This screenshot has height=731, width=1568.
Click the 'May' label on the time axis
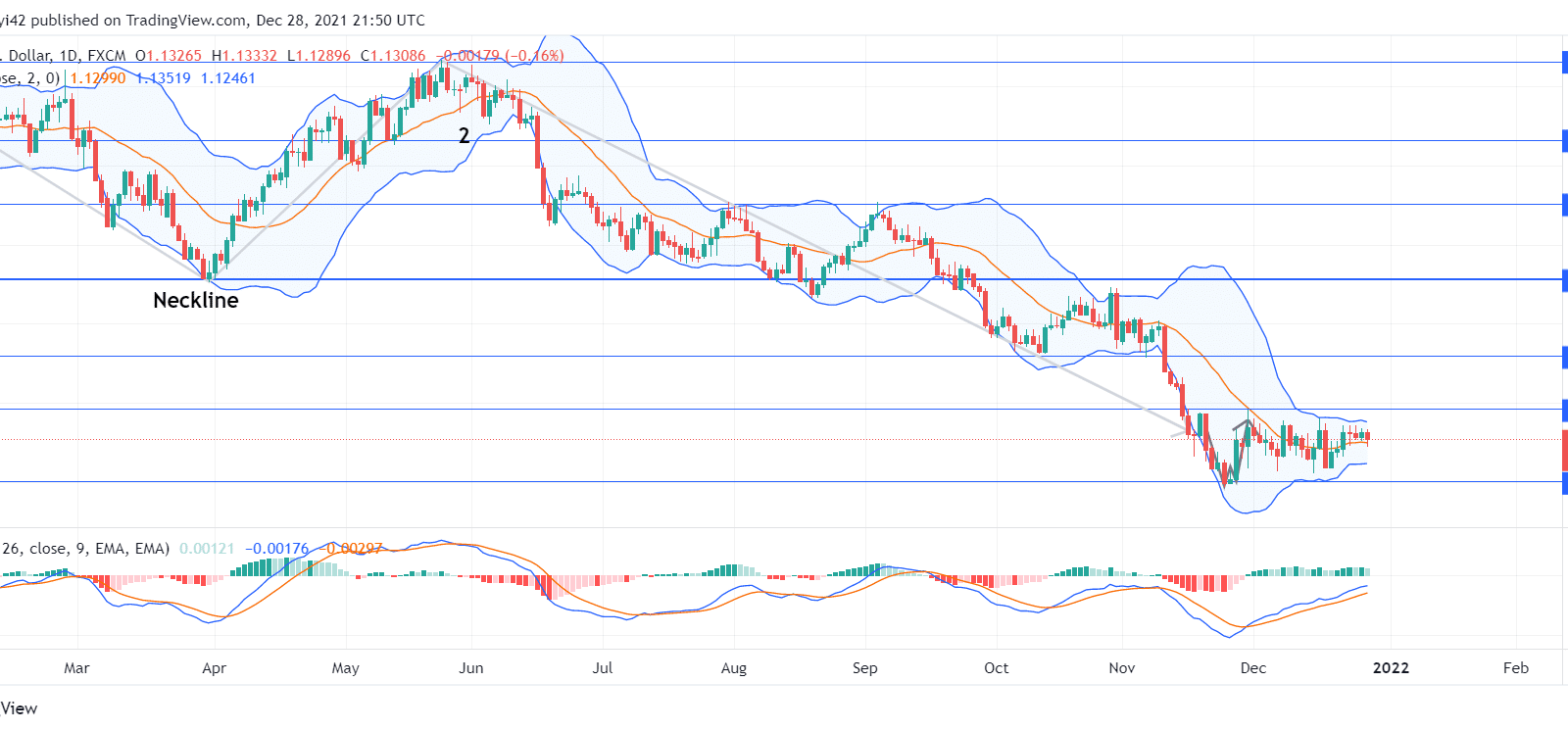pyautogui.click(x=346, y=668)
